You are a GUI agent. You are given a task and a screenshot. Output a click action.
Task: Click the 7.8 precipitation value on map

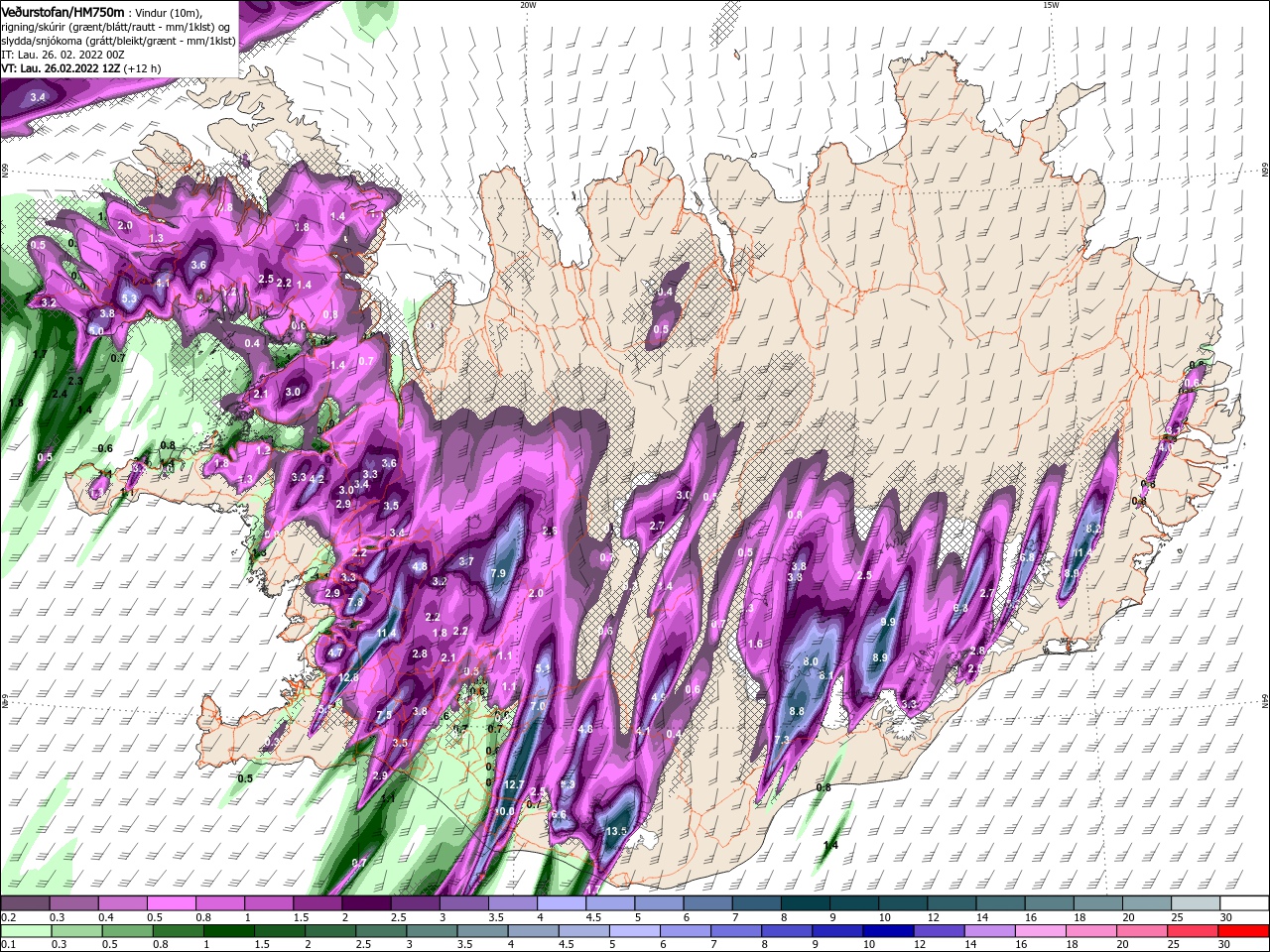click(x=355, y=603)
